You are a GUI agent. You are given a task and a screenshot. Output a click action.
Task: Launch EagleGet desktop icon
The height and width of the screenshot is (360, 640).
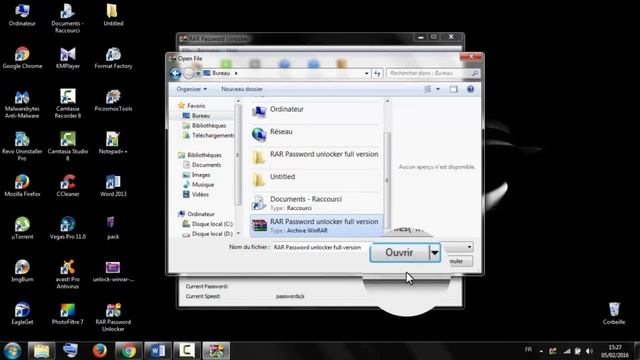(22, 313)
